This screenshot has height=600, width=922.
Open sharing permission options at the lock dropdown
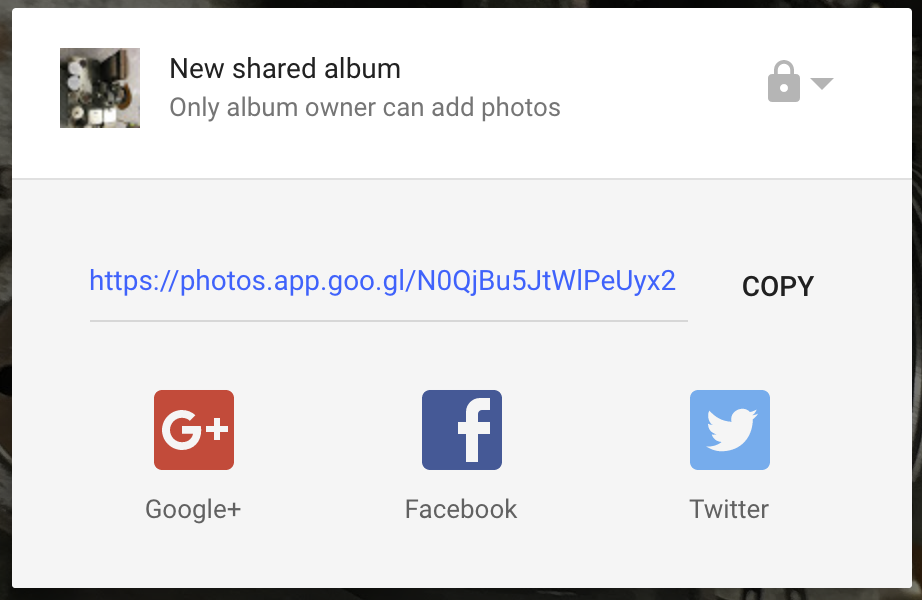point(800,82)
